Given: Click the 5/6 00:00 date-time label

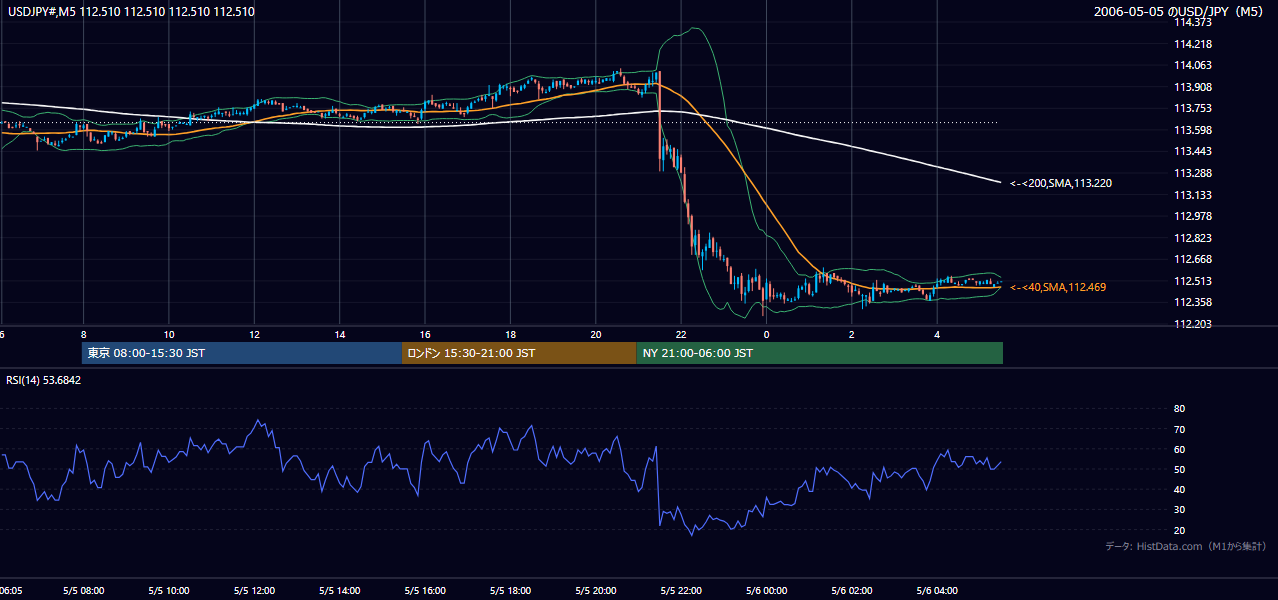Looking at the screenshot, I should [767, 591].
